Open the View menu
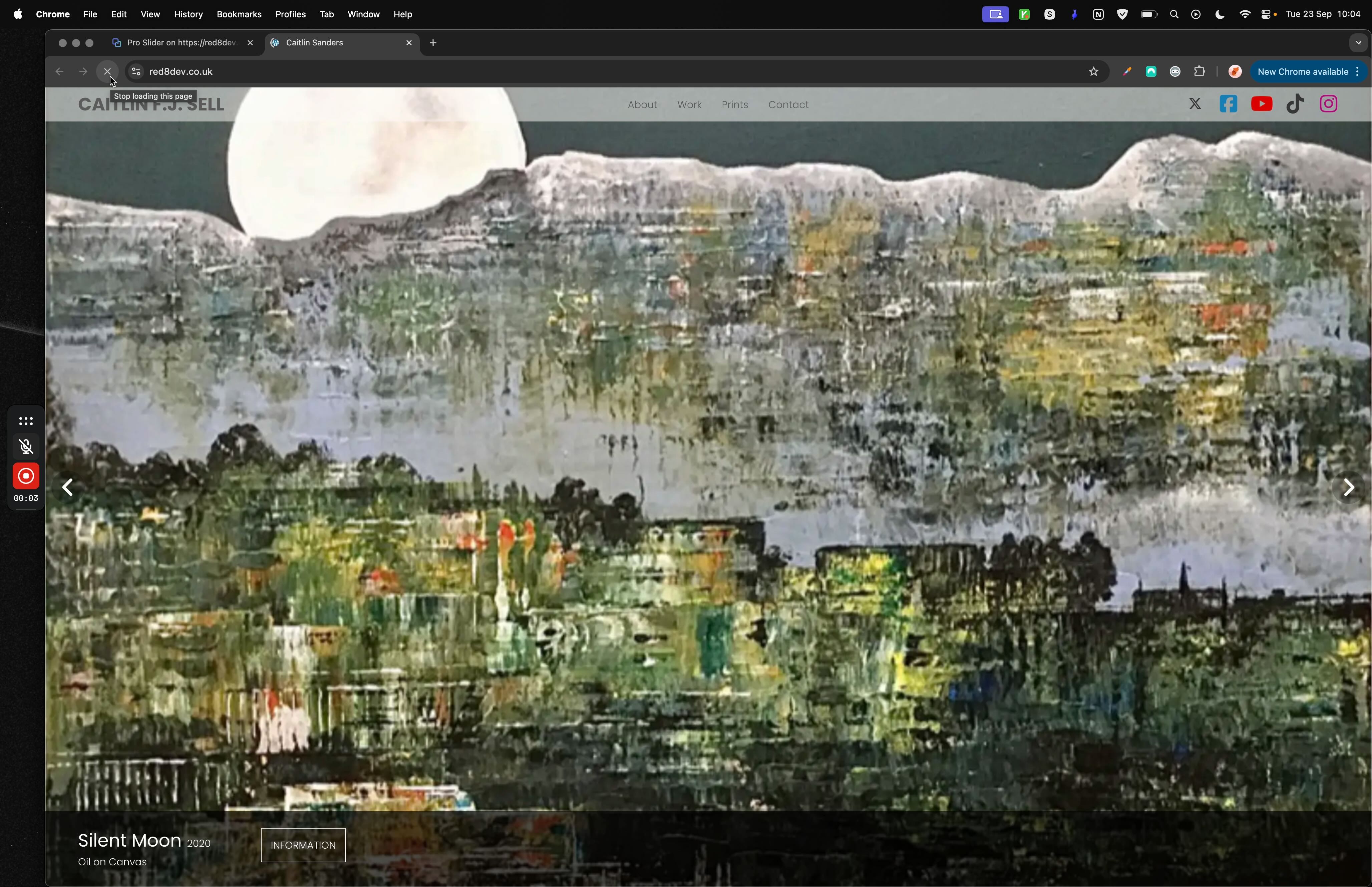1372x887 pixels. (150, 14)
